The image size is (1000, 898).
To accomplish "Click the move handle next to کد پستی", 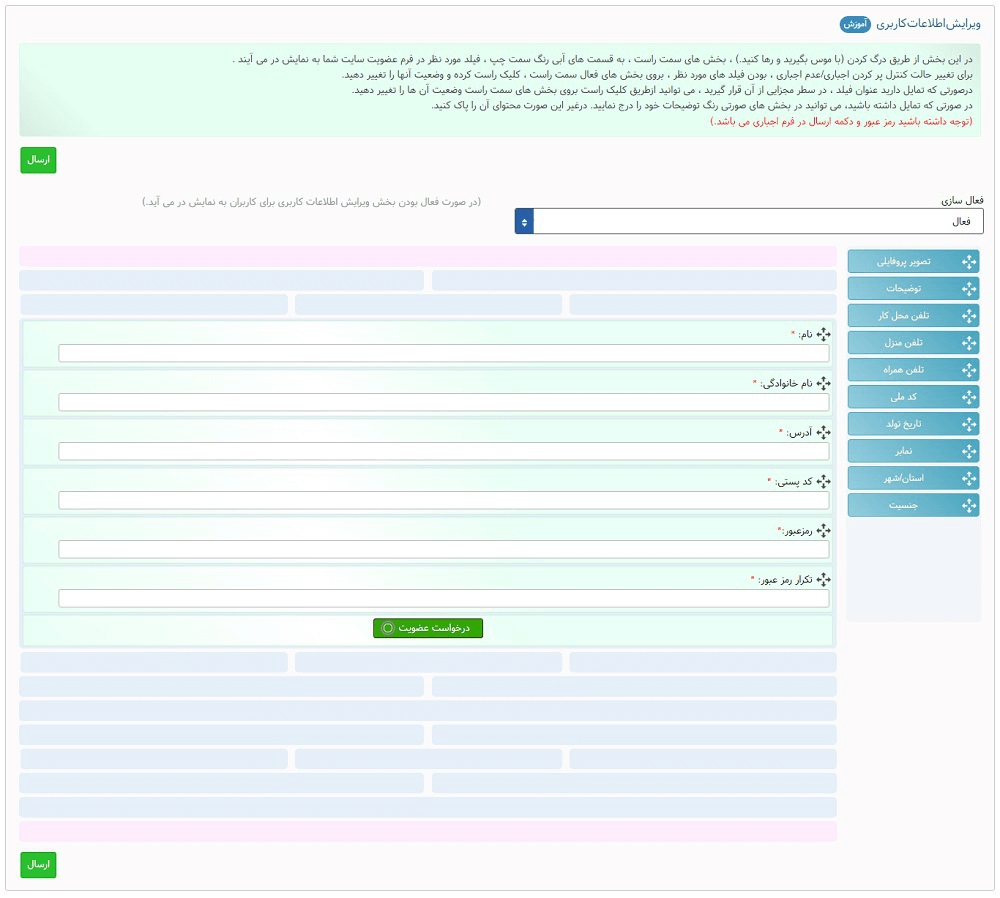I will (x=823, y=481).
